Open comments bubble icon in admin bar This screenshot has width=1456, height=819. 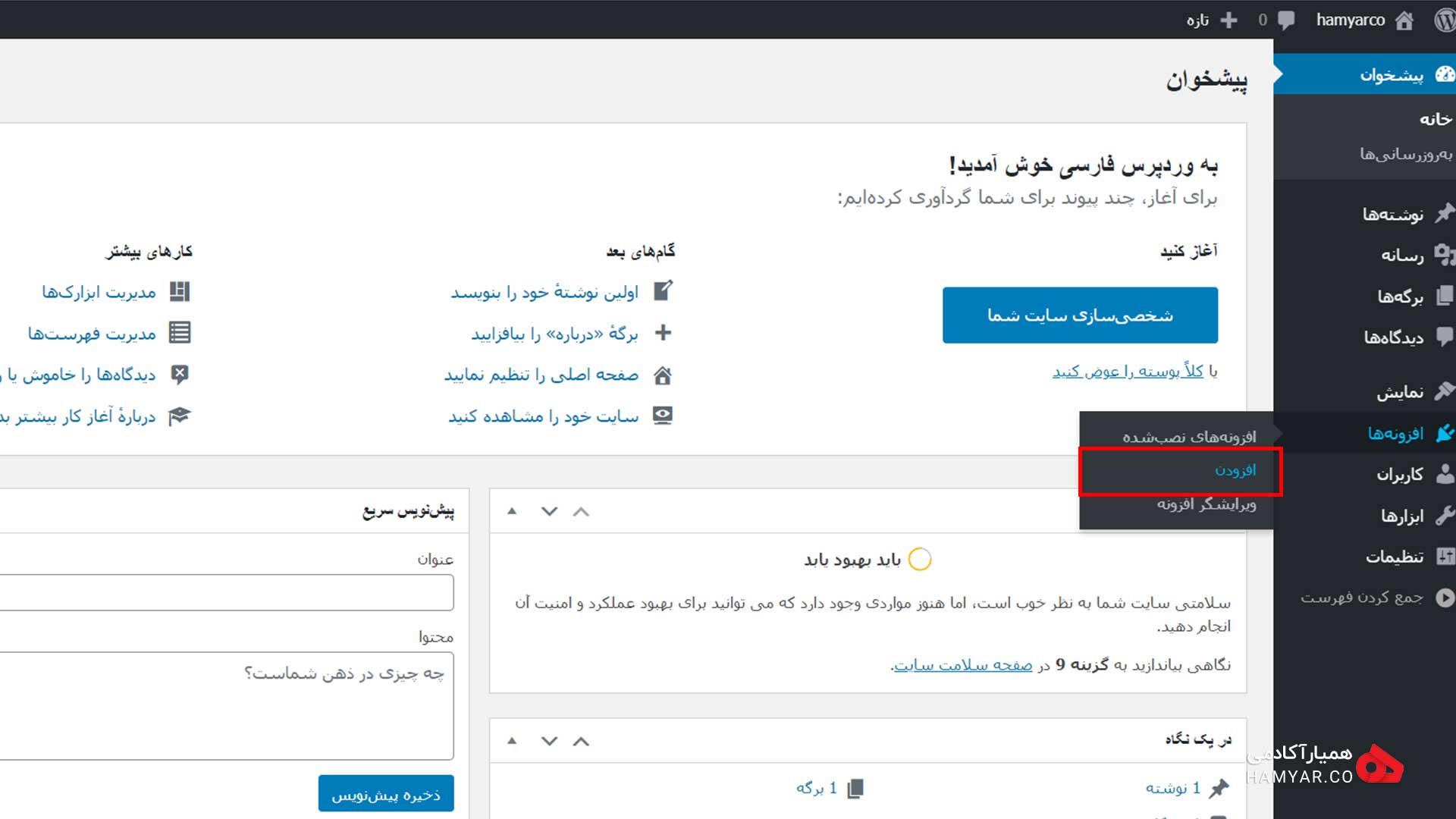click(x=1286, y=20)
